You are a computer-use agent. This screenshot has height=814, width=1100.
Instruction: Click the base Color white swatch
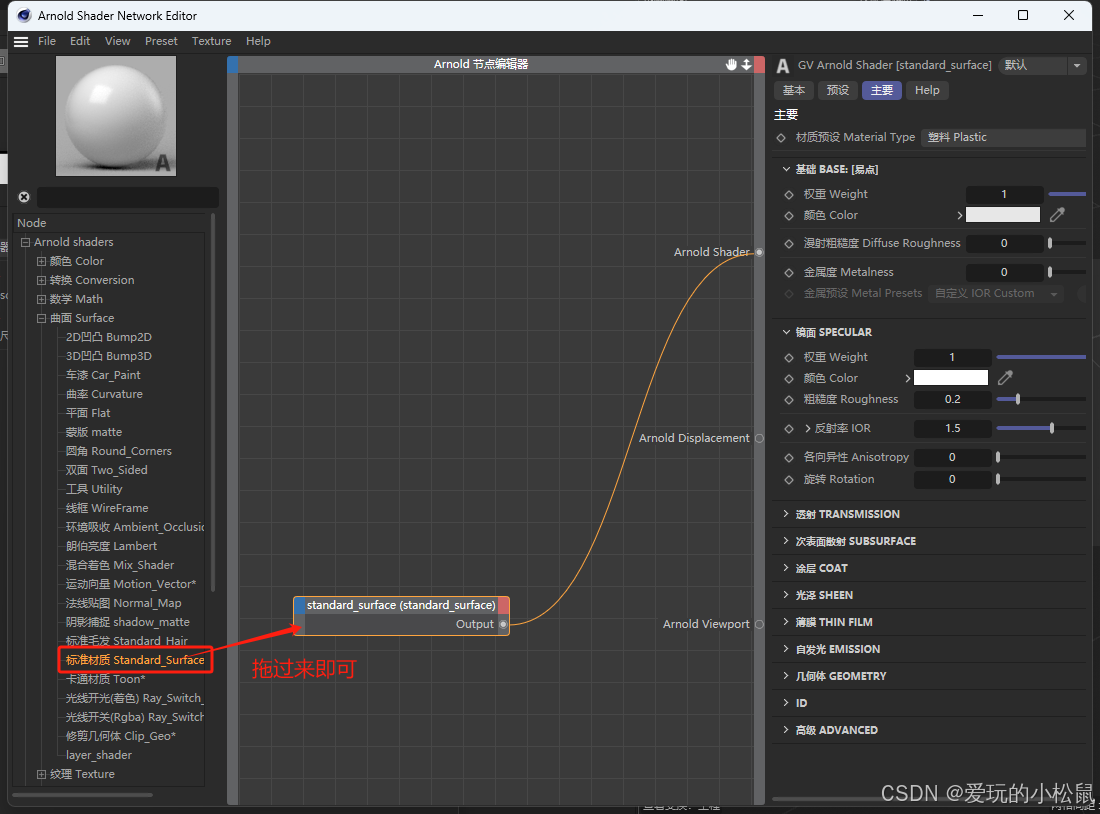pyautogui.click(x=1003, y=215)
